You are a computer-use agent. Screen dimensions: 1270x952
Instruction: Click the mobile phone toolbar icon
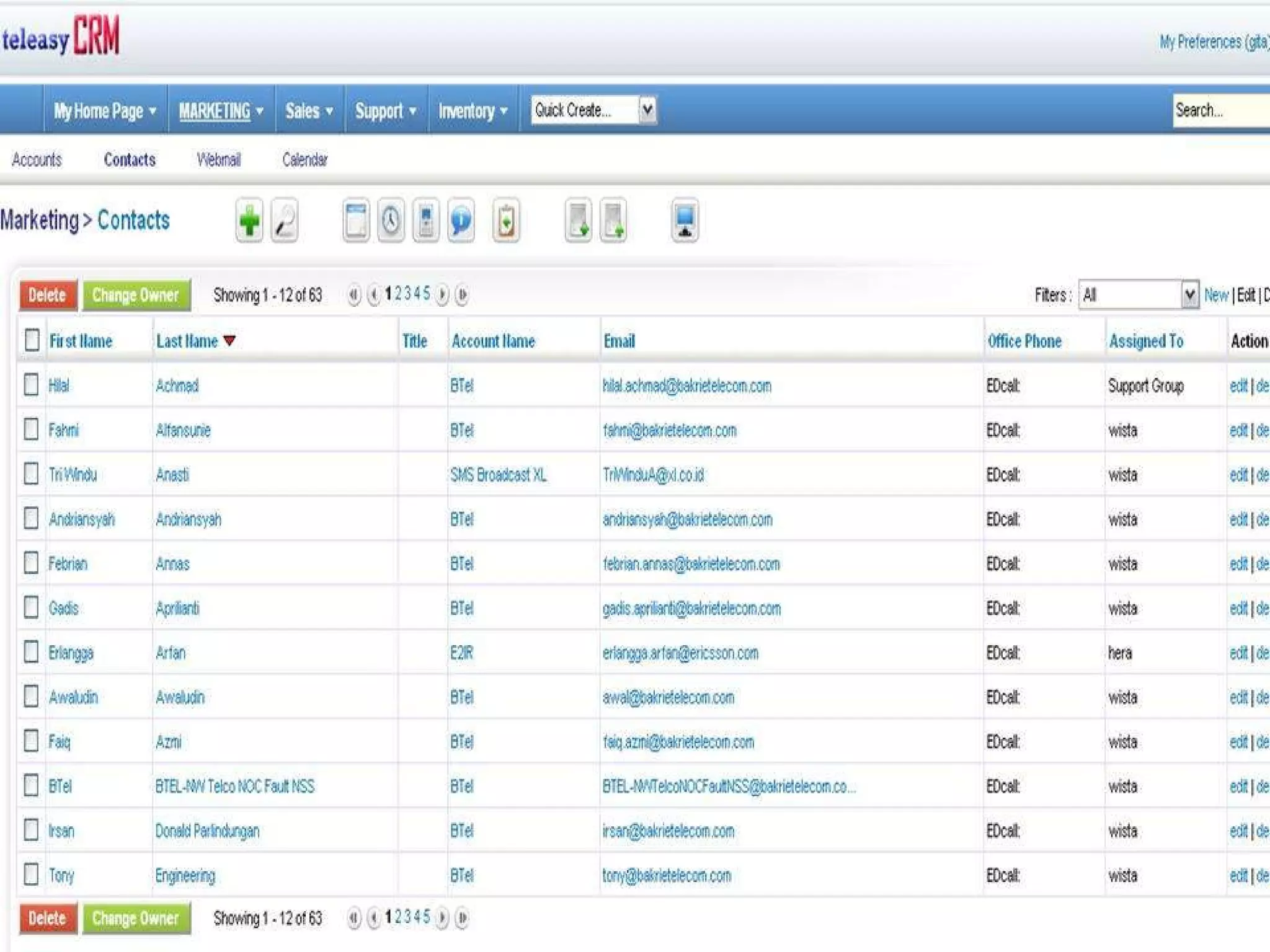(x=426, y=221)
